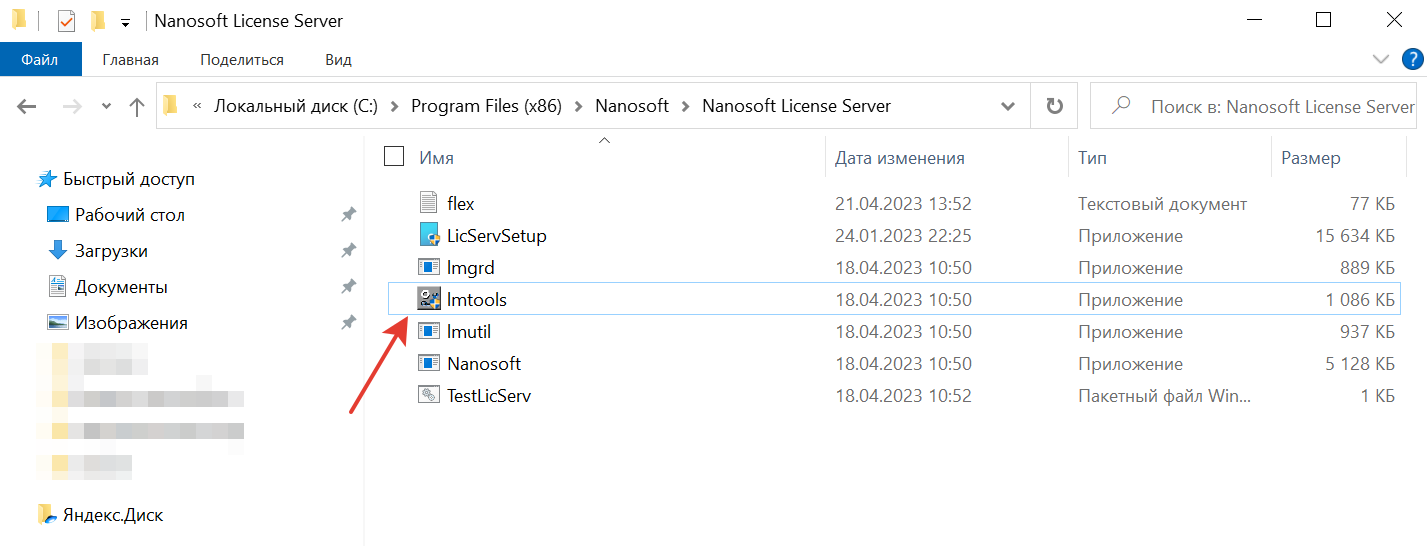Click the Desktop icon in Quick access
Screen dimensions: 1427x546
coord(58,215)
